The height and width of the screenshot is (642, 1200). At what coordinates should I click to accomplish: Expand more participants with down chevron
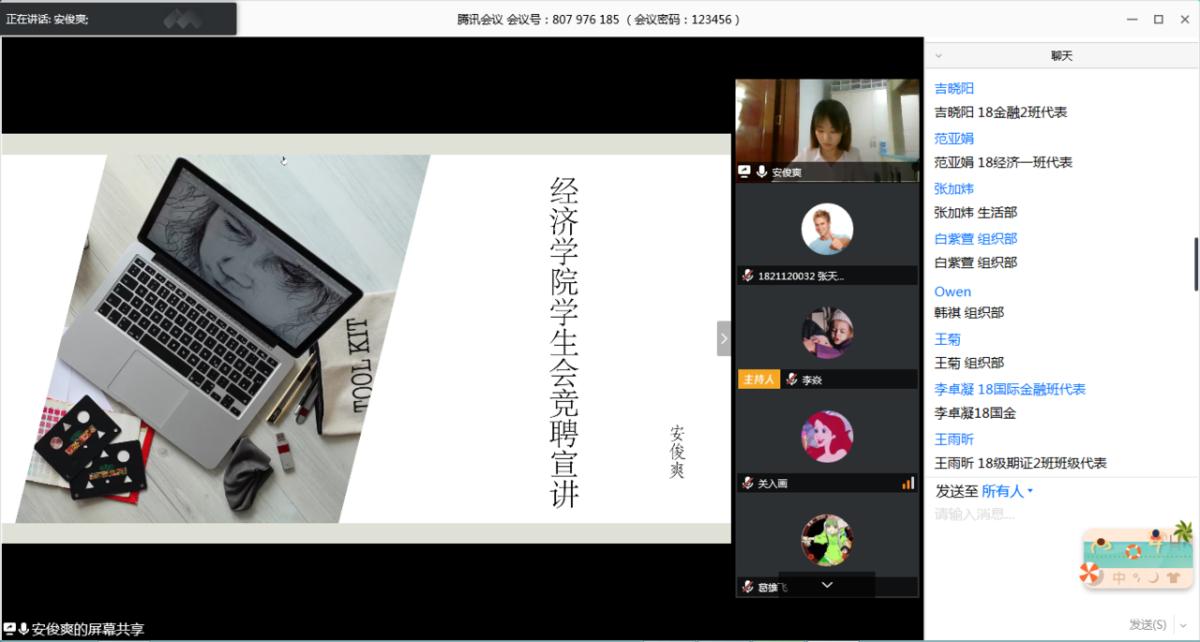click(827, 585)
